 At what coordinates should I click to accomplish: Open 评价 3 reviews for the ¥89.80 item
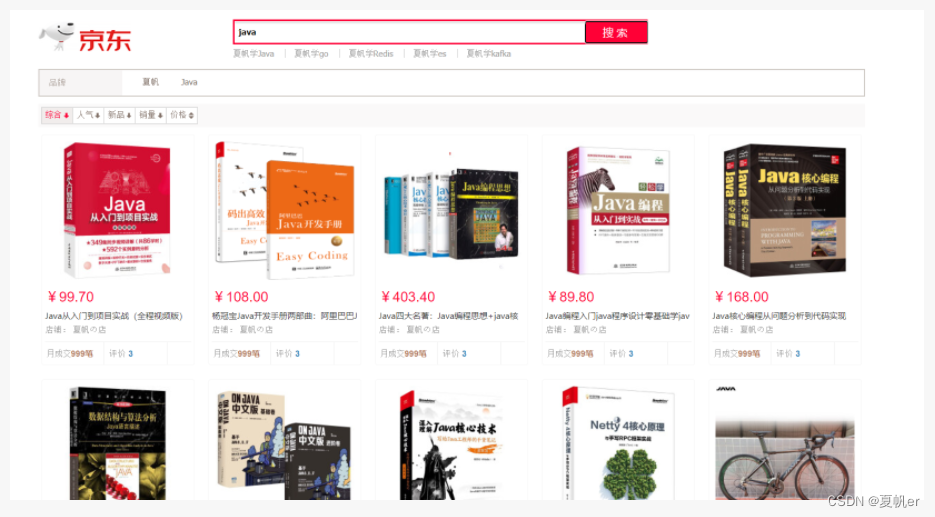coord(621,354)
